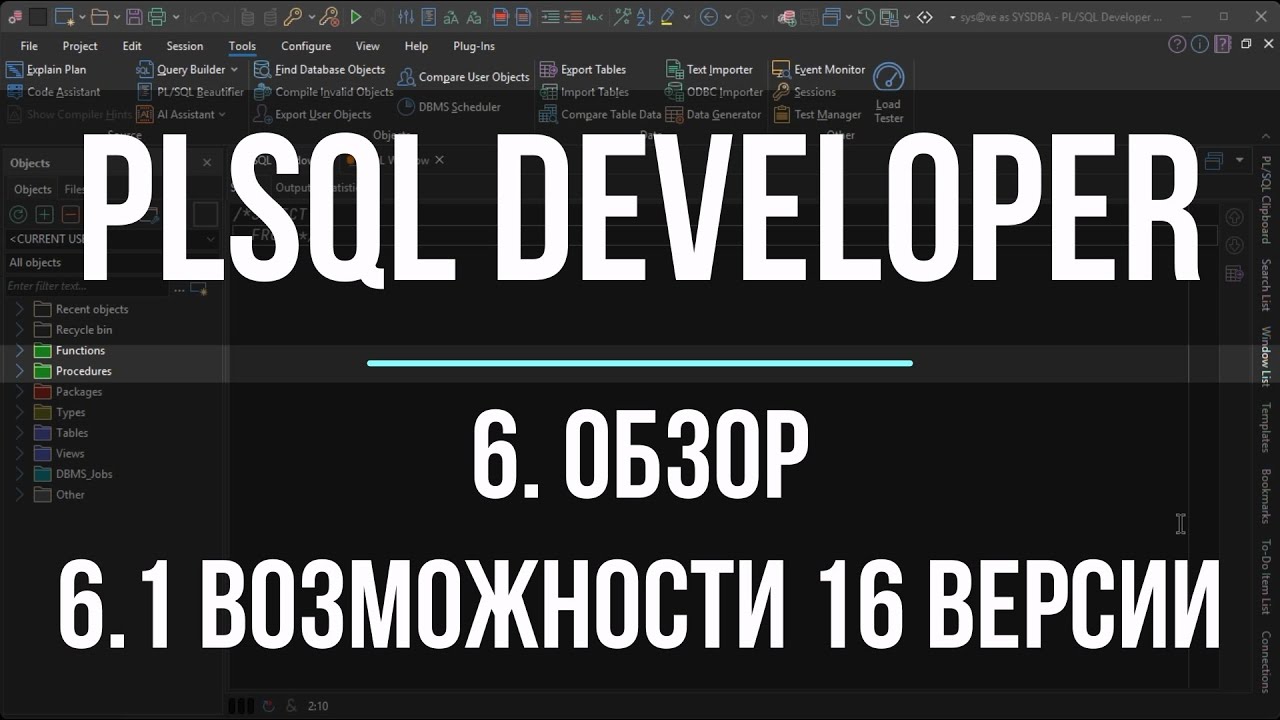Open the DBMS Scheduler

[449, 107]
